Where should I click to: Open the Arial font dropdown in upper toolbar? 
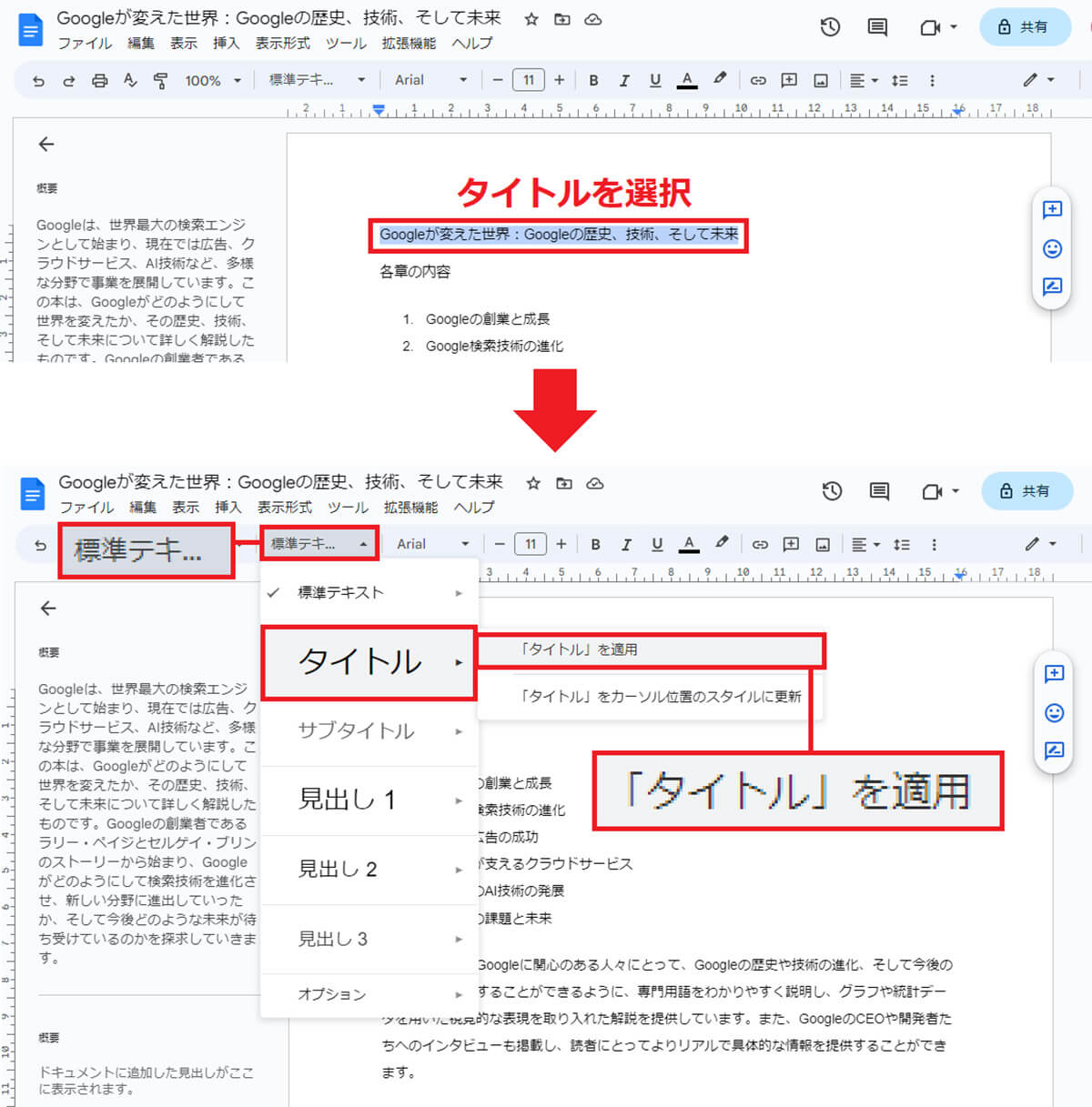[x=430, y=80]
